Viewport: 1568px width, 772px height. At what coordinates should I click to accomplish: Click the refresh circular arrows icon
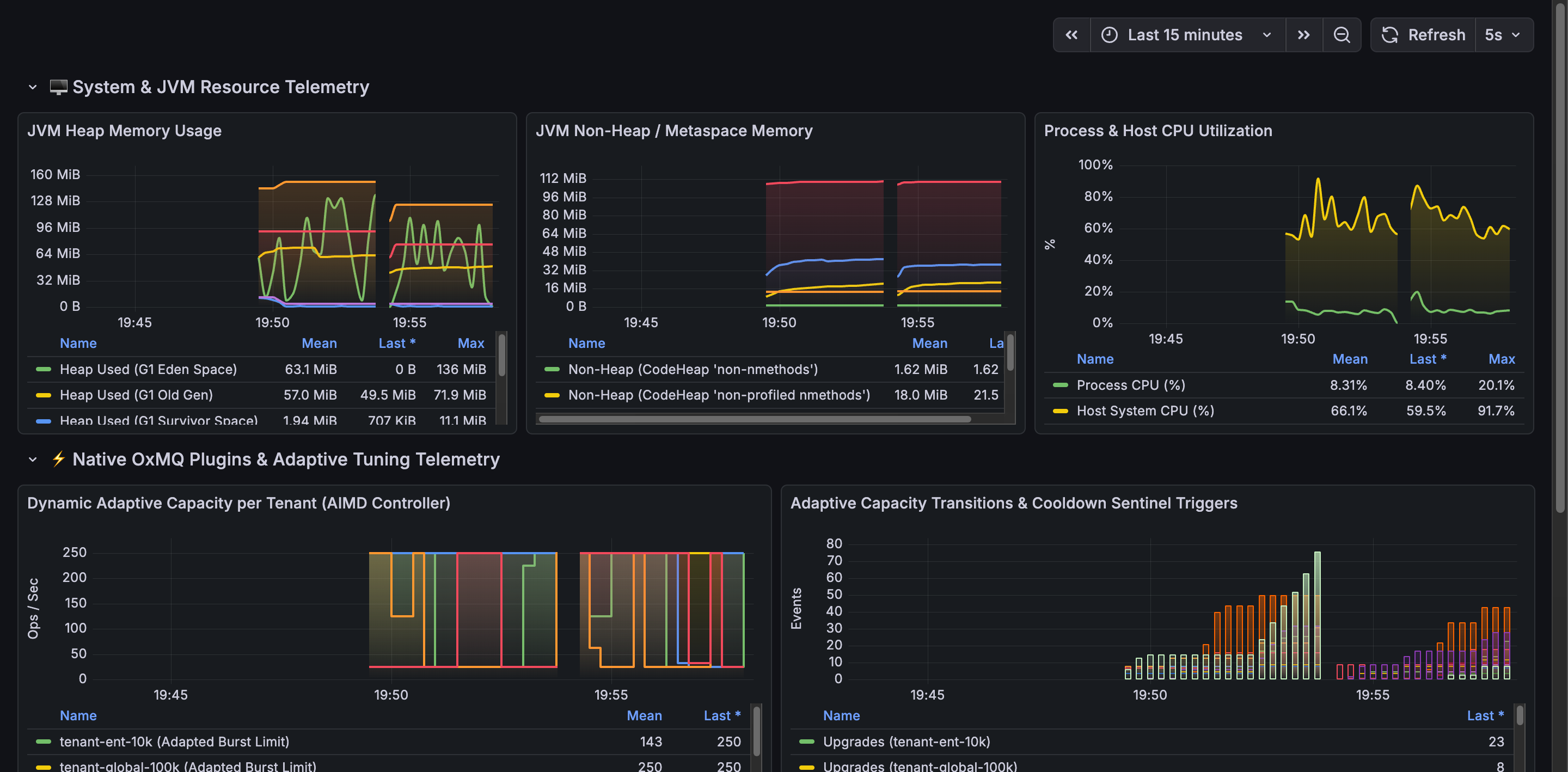tap(1389, 35)
